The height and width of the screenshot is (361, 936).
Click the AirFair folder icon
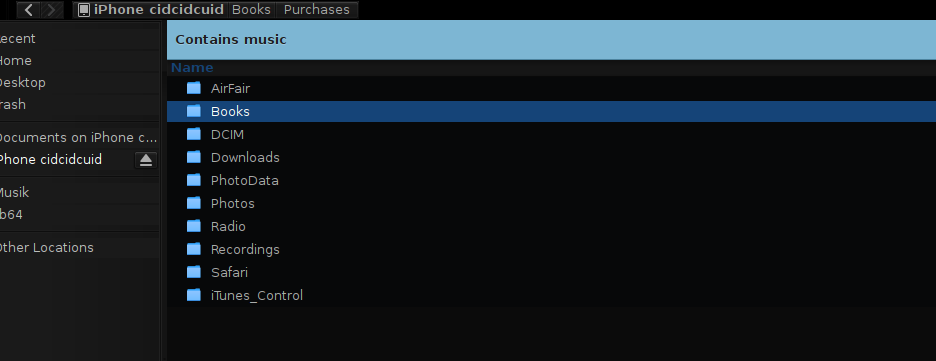(x=193, y=88)
